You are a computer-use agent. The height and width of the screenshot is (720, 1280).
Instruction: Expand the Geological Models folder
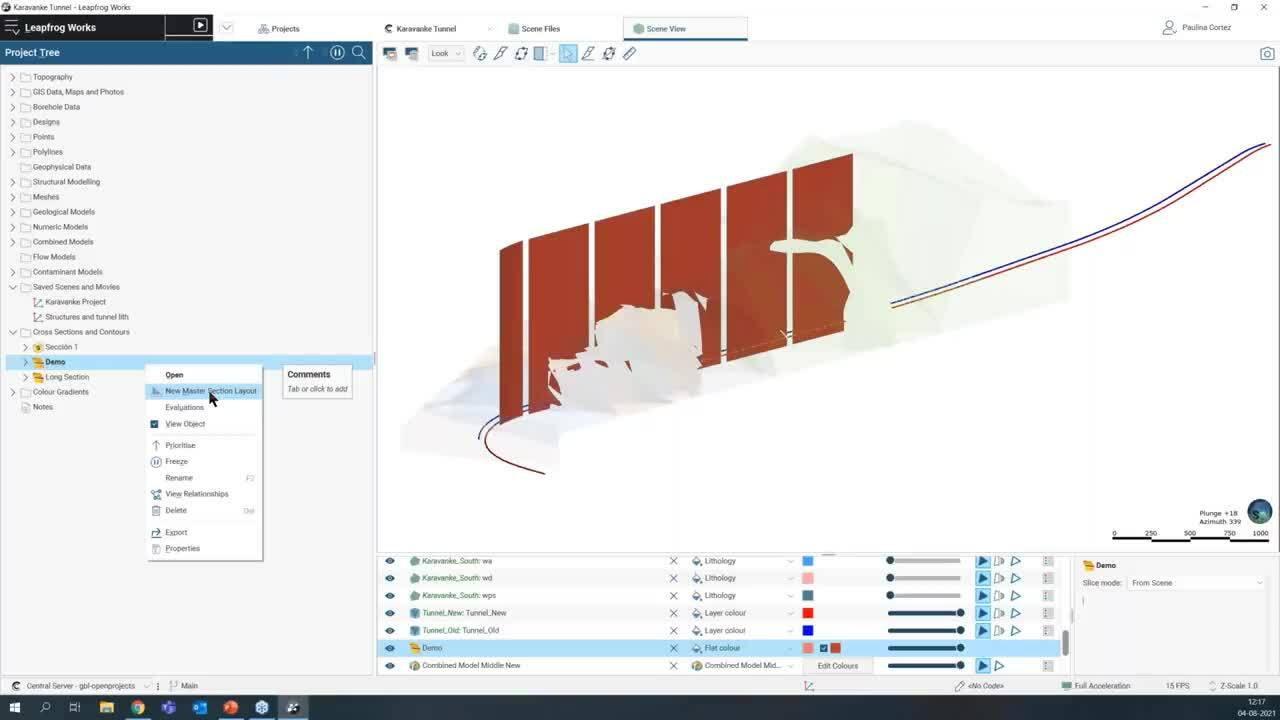pyautogui.click(x=13, y=212)
